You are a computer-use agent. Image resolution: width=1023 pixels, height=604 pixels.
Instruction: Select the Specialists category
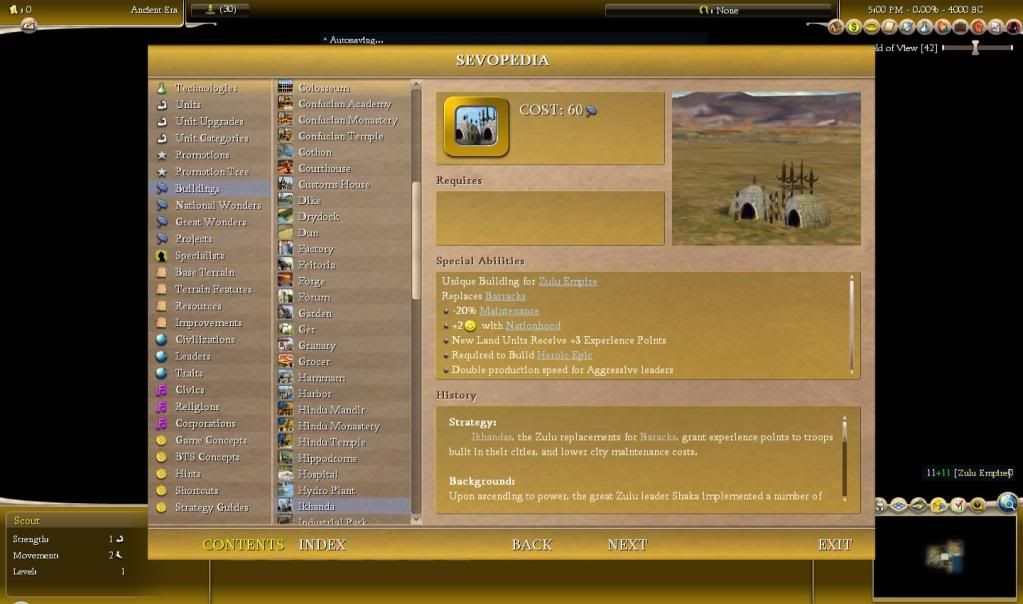click(199, 256)
